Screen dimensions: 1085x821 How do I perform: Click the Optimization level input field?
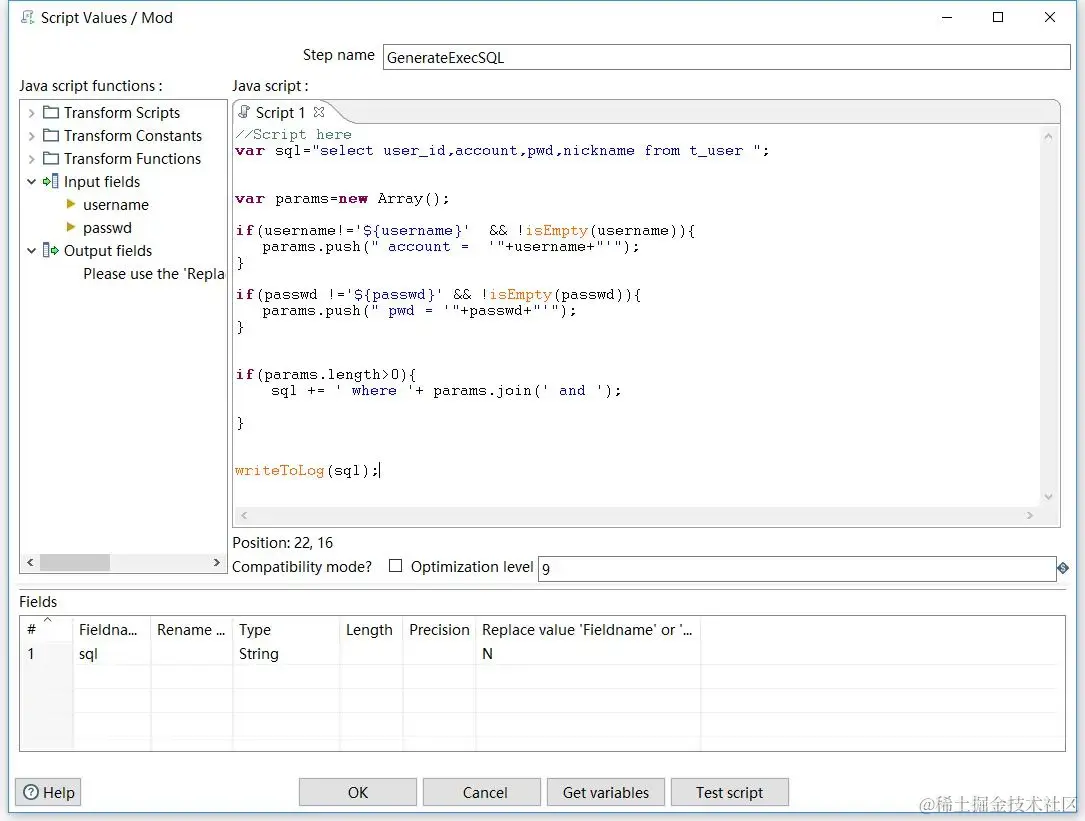click(x=797, y=568)
